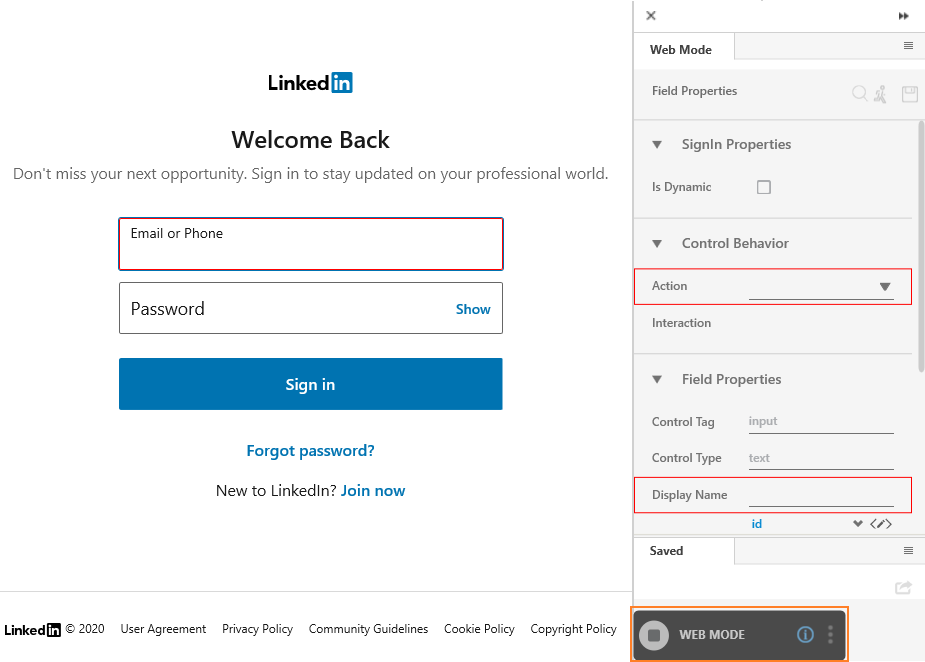Stop recording with the WEB MODE stop button
Image resolution: width=925 pixels, height=662 pixels.
(x=654, y=635)
